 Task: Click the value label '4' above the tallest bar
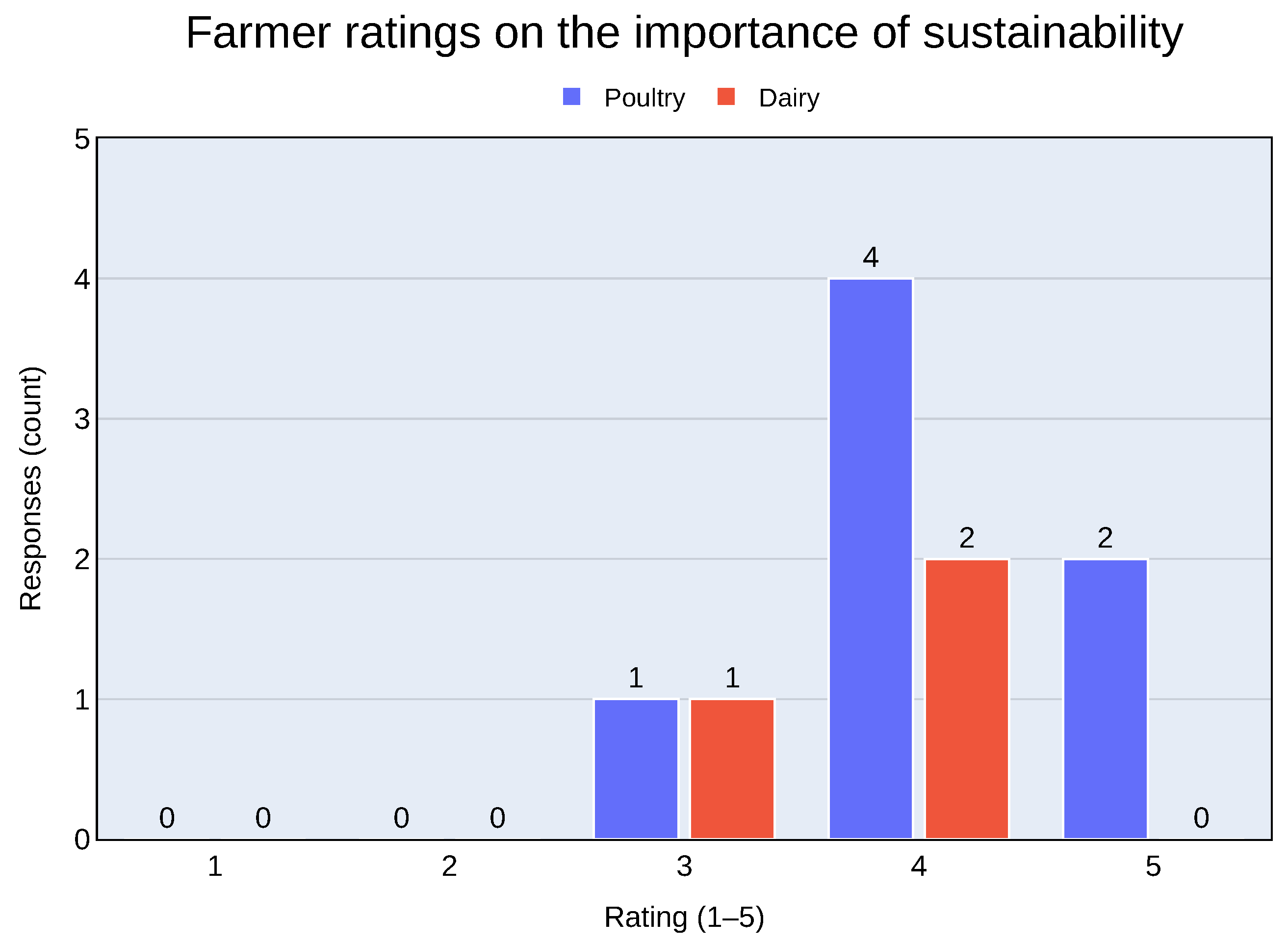[870, 258]
